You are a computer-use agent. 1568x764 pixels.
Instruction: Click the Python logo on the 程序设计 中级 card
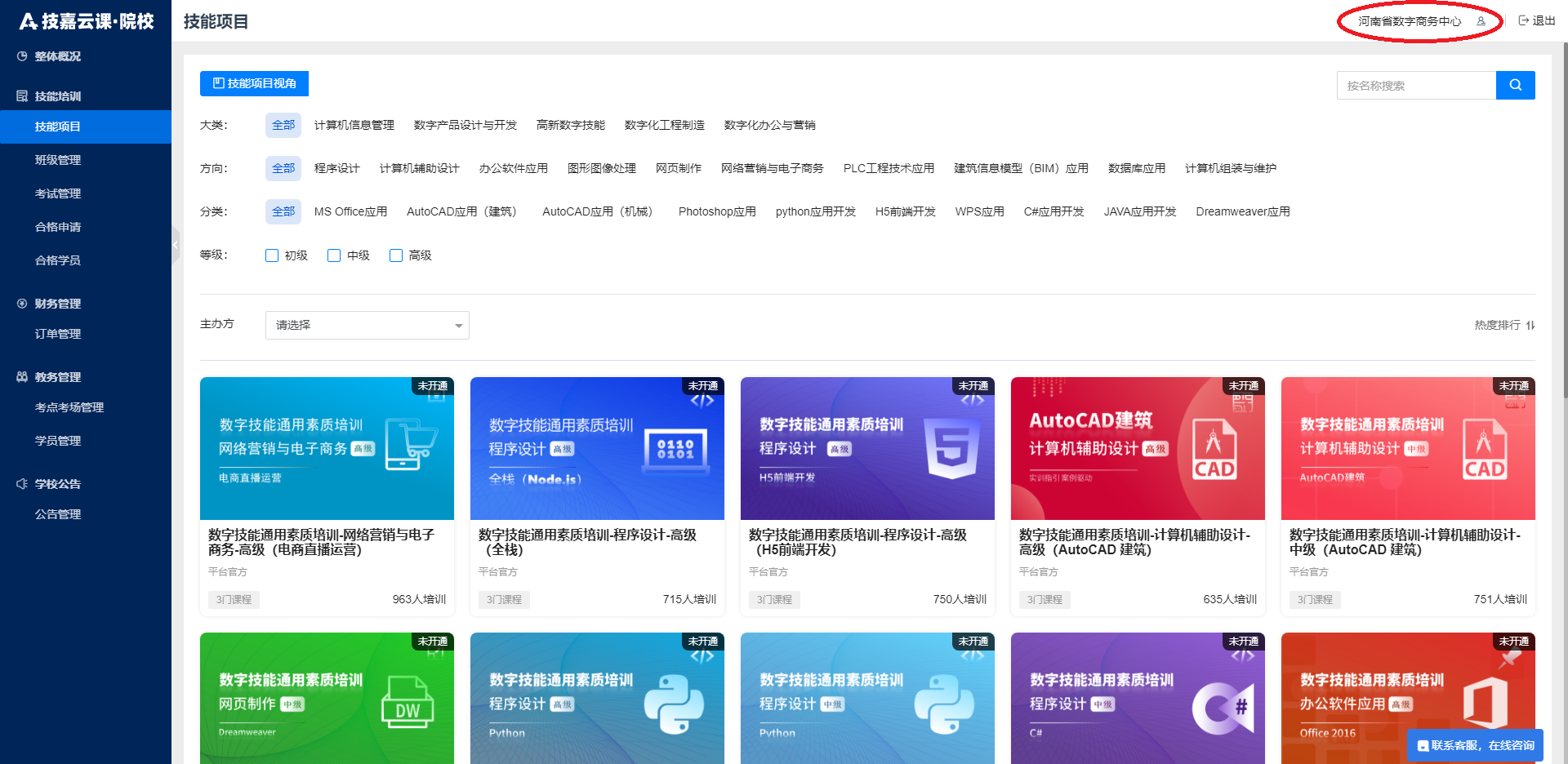[x=944, y=704]
